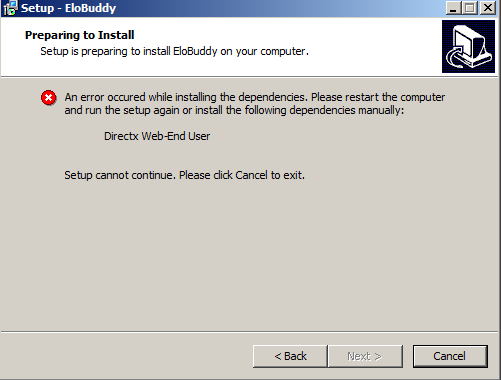
Task: Click the greyed-out Next button
Action: (365, 356)
